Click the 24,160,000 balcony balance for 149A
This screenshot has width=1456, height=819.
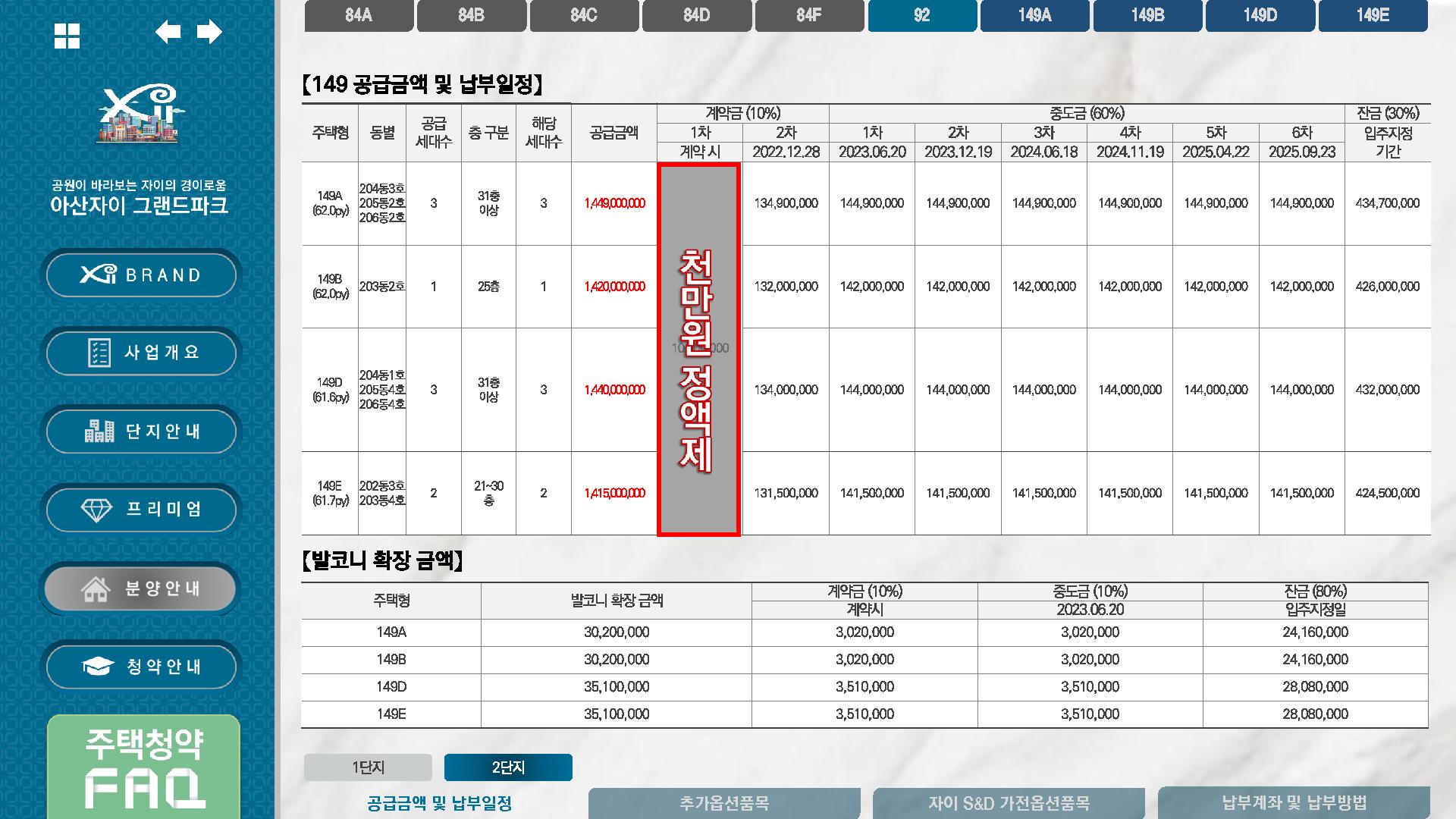coord(1315,632)
